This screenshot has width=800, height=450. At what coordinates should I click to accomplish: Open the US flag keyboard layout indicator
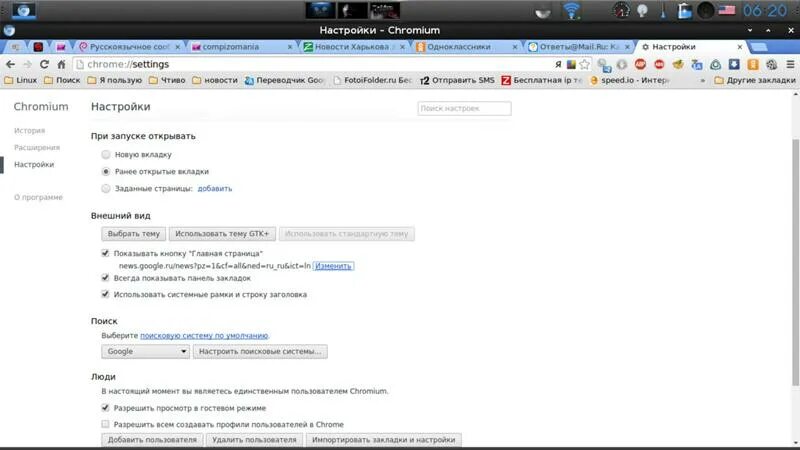[727, 10]
